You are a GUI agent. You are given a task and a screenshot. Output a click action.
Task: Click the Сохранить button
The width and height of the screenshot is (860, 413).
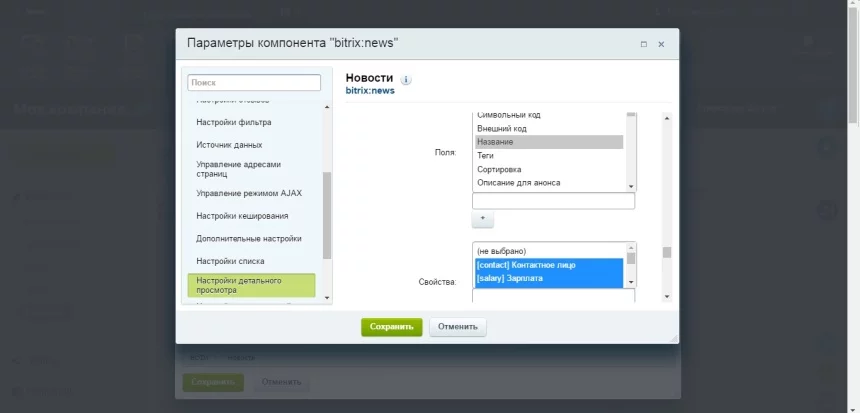click(x=391, y=326)
